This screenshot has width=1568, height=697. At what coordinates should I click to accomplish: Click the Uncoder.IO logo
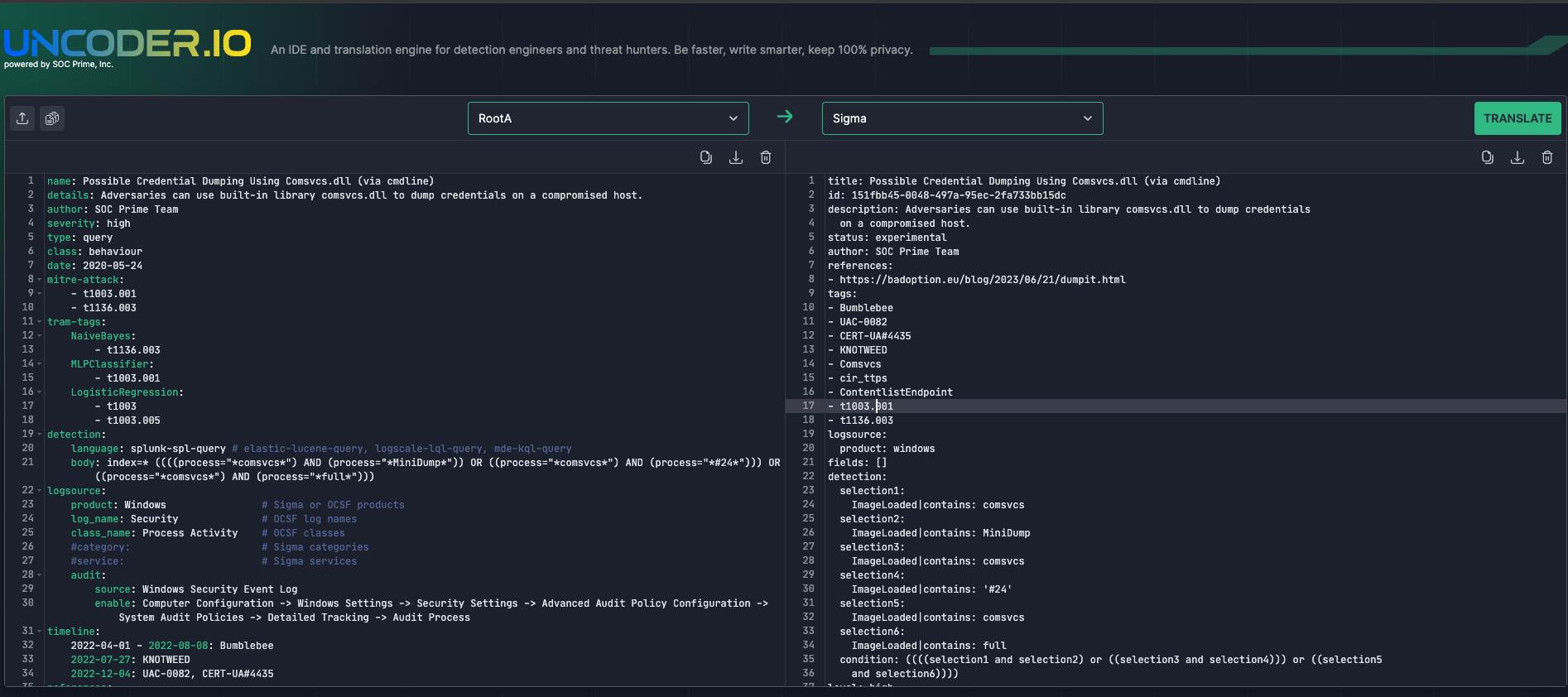click(127, 46)
